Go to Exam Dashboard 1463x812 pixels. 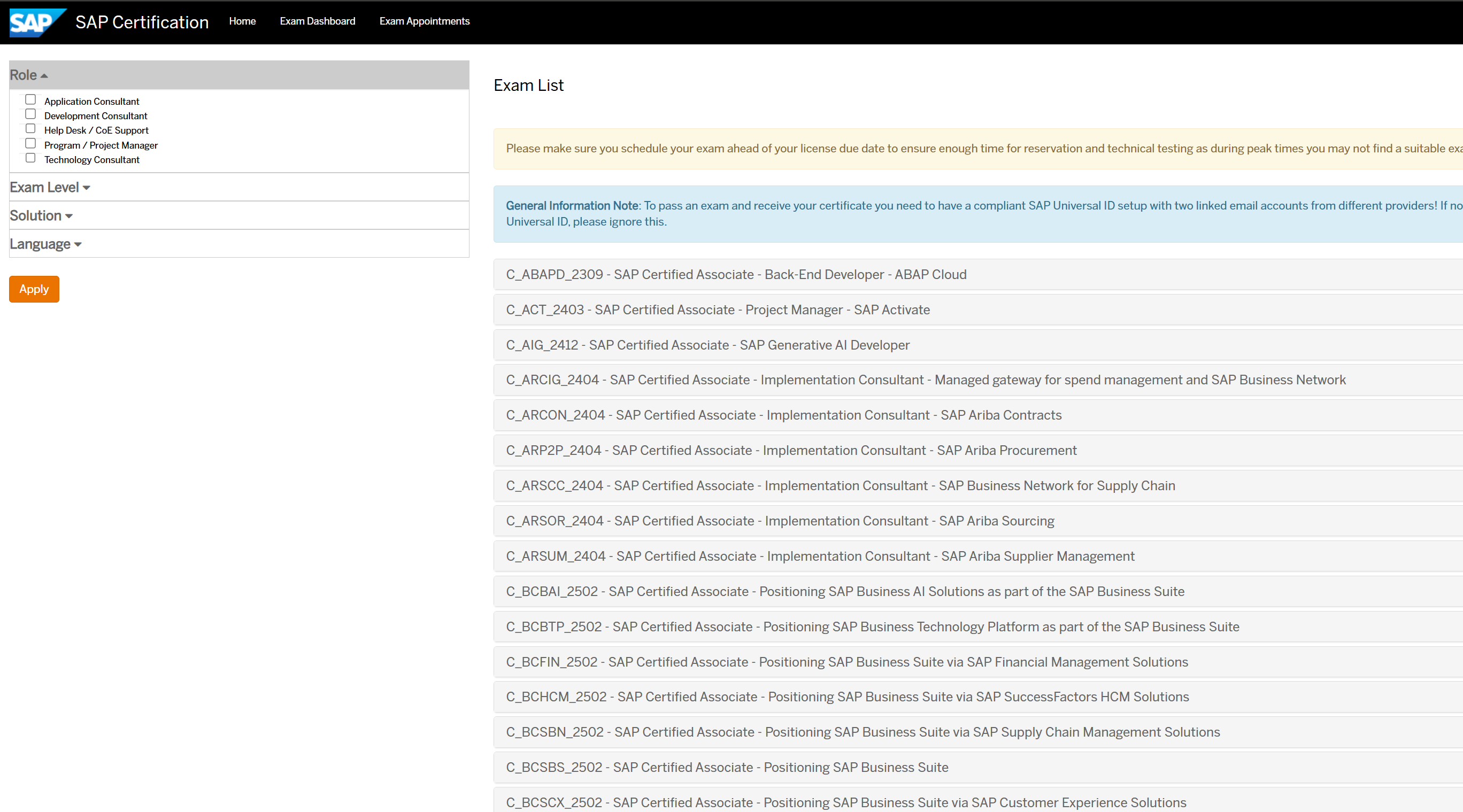(318, 21)
